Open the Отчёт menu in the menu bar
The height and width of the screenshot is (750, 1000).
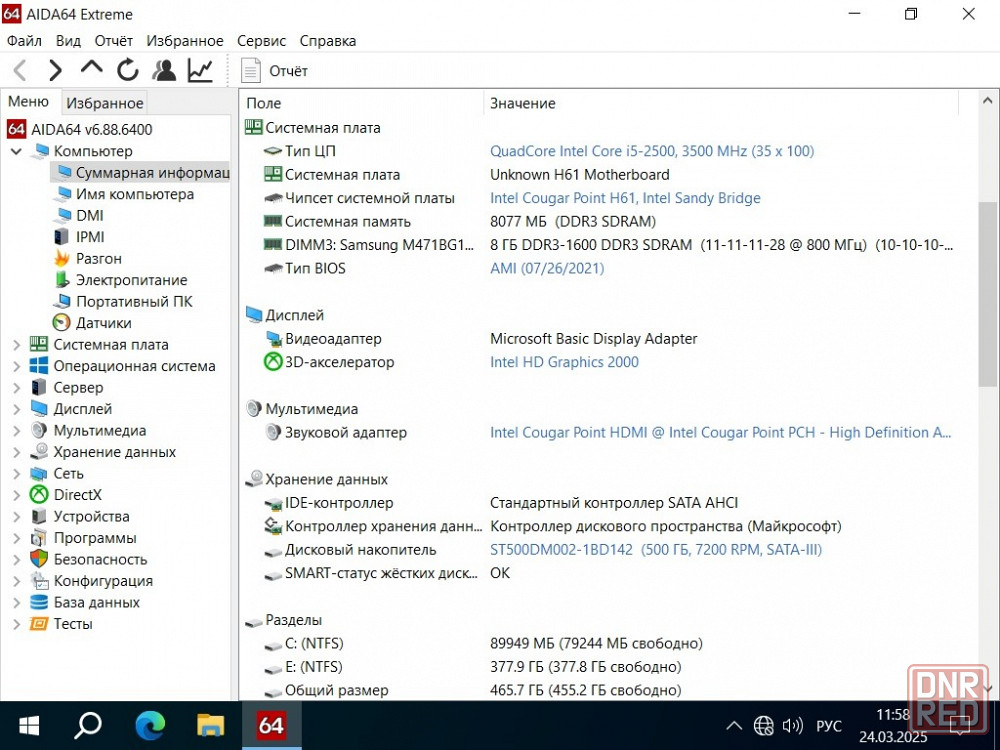114,41
